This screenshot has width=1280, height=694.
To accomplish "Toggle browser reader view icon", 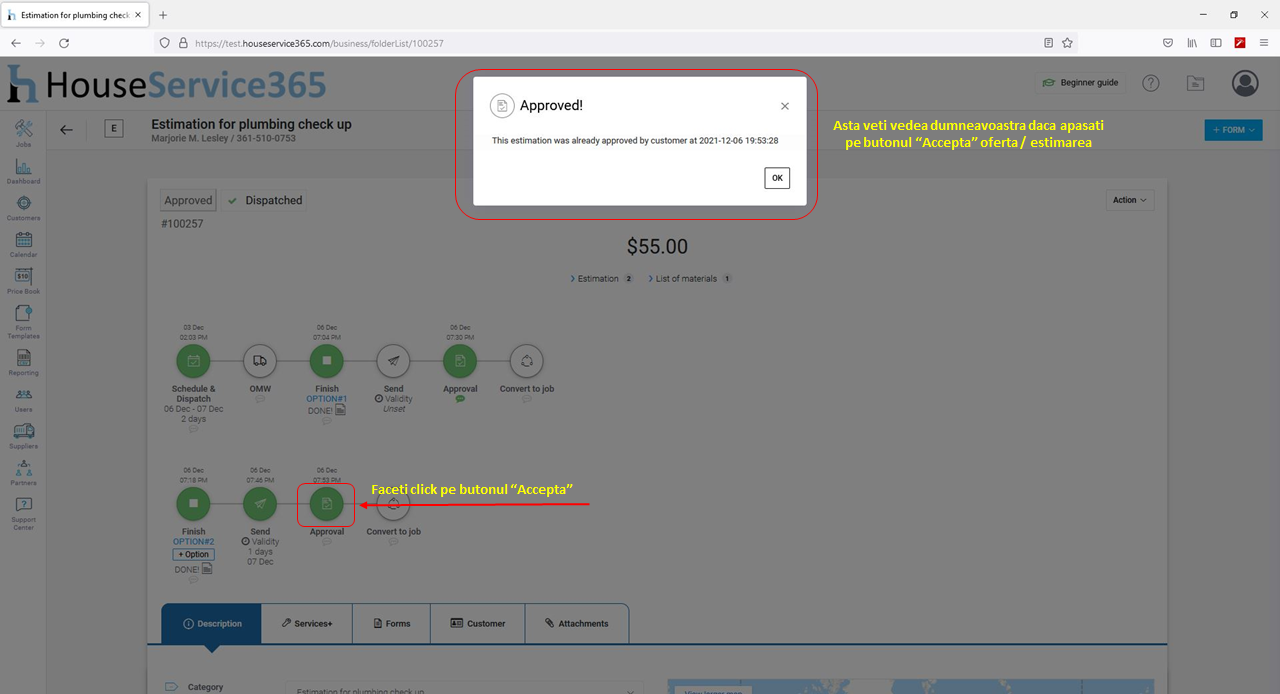I will 1048,43.
